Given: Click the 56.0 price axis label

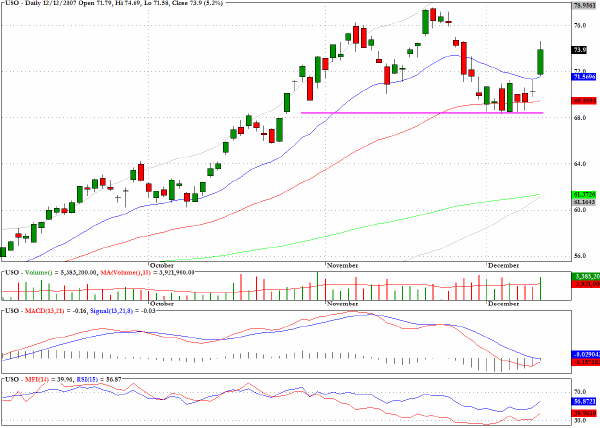Looking at the screenshot, I should (x=580, y=256).
